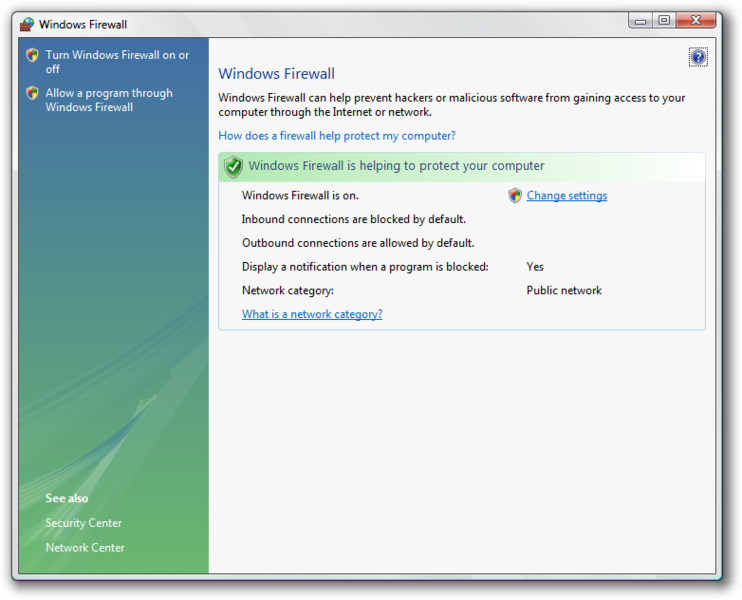Click the Change settings link
The height and width of the screenshot is (600, 742).
coord(567,195)
